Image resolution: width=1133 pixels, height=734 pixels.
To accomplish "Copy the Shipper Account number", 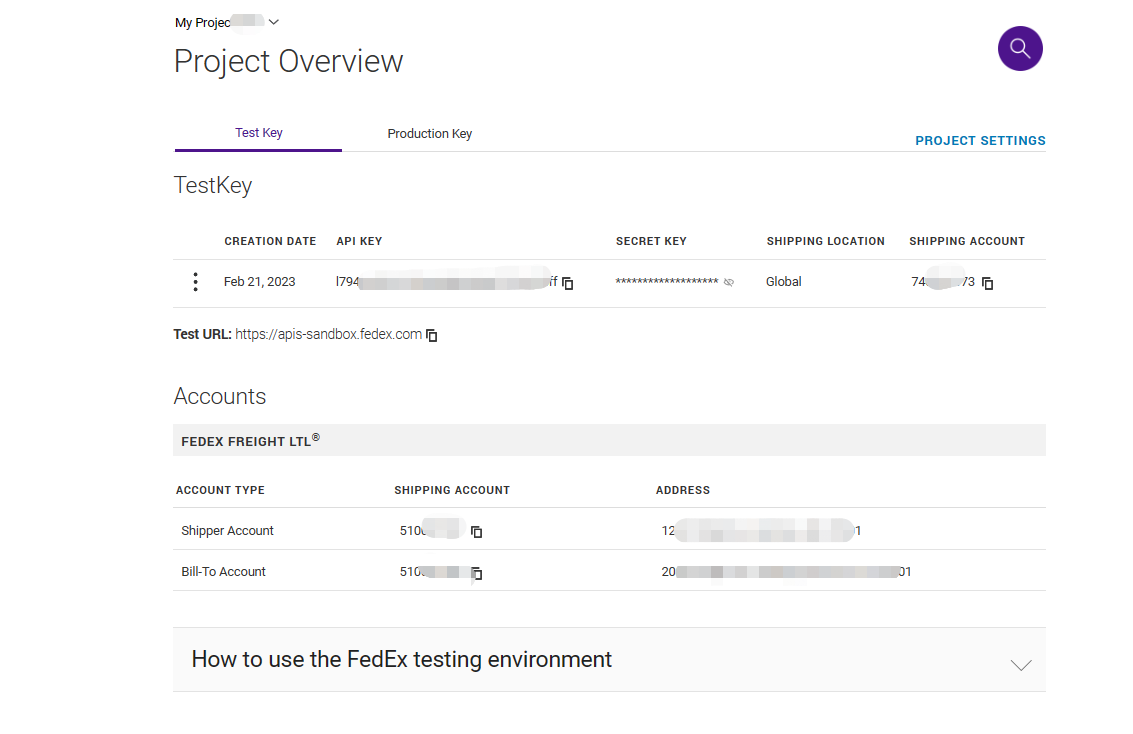I will [477, 532].
